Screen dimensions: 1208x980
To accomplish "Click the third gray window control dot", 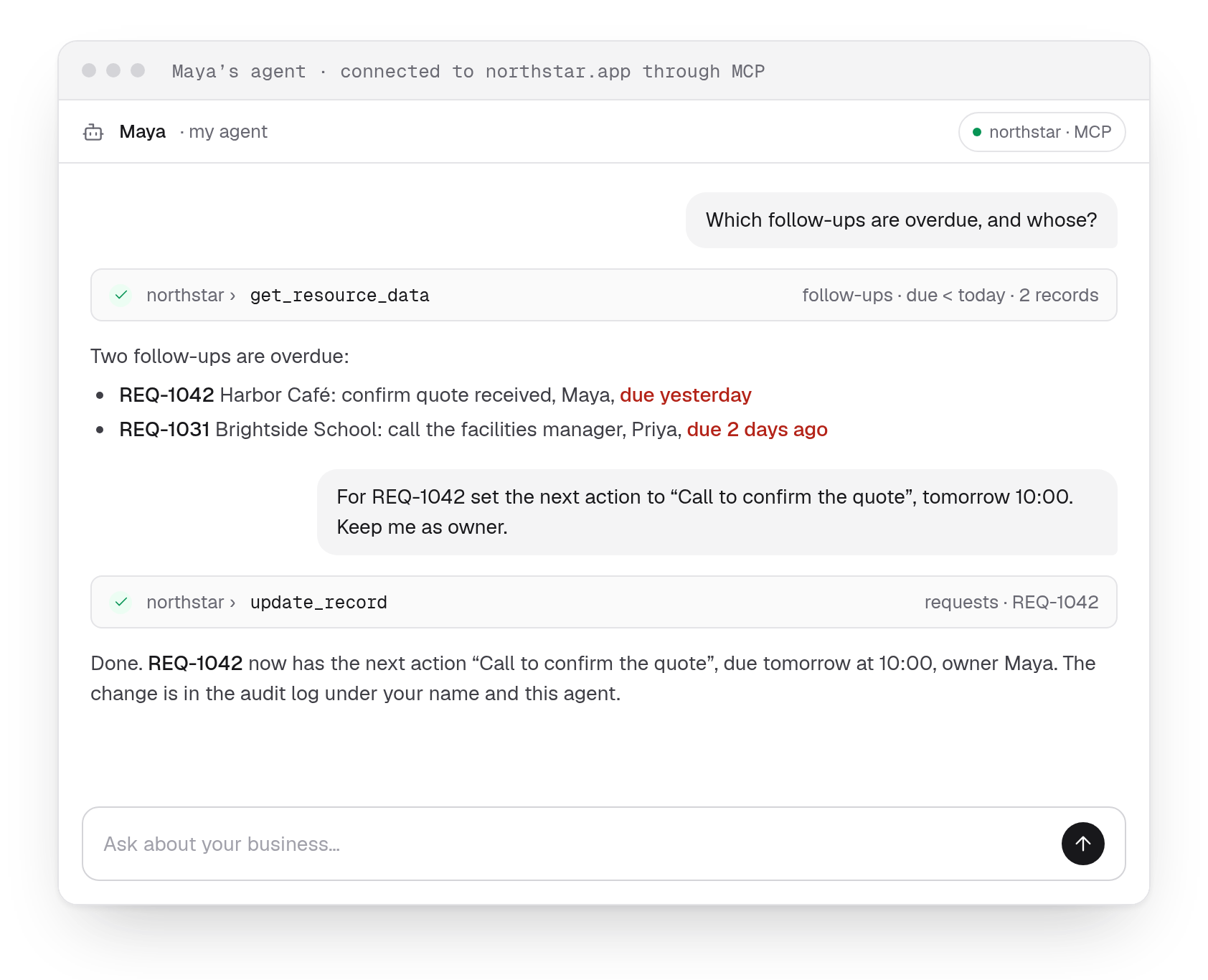I will [138, 70].
